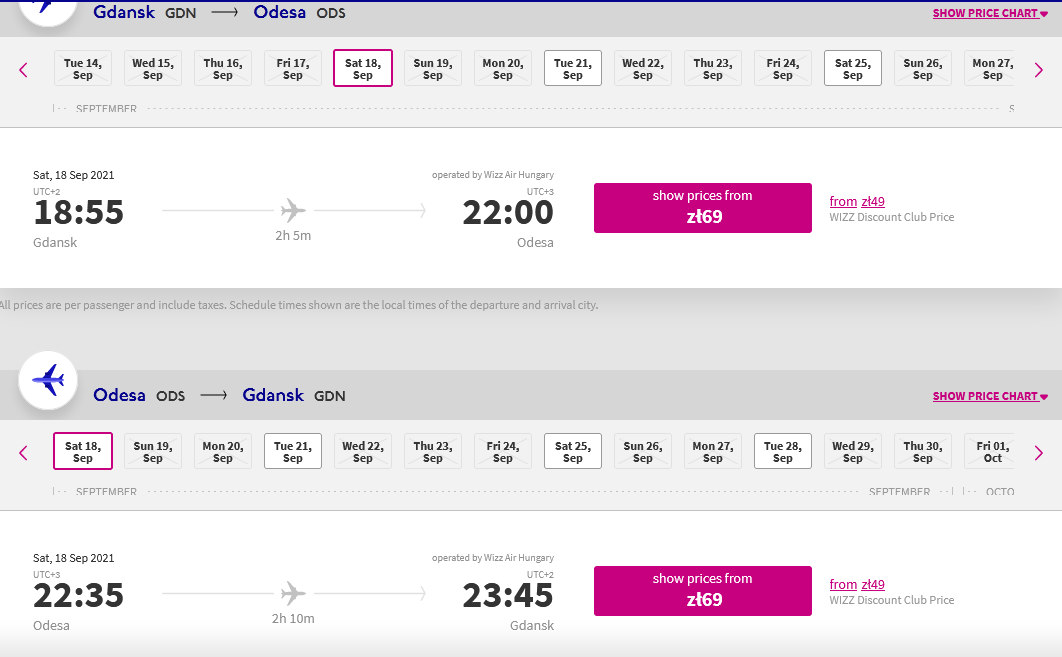Select Tue 21 Sep as the outbound date
The height and width of the screenshot is (657, 1062).
[573, 68]
